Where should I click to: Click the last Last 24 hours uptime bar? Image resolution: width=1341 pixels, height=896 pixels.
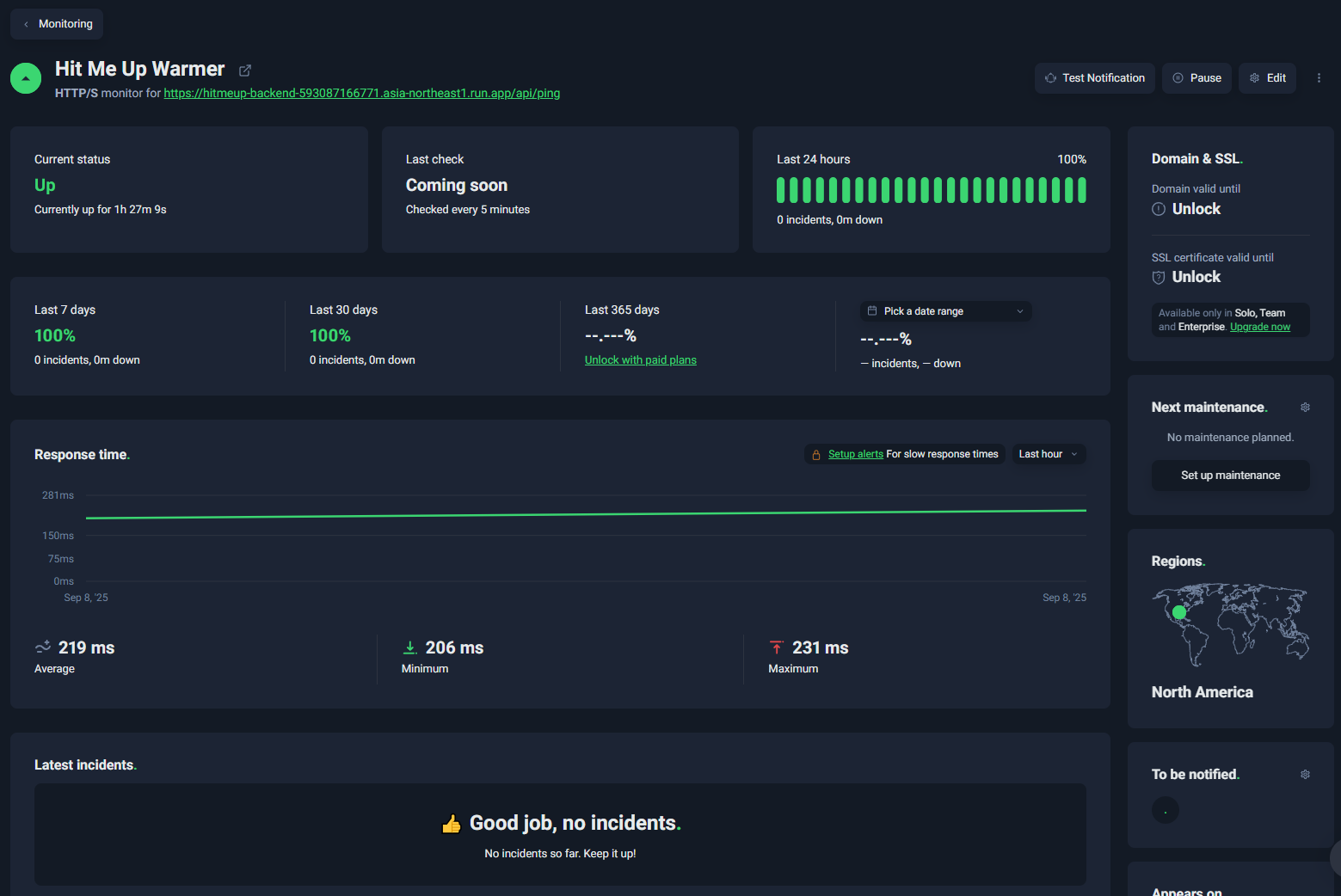(1082, 190)
